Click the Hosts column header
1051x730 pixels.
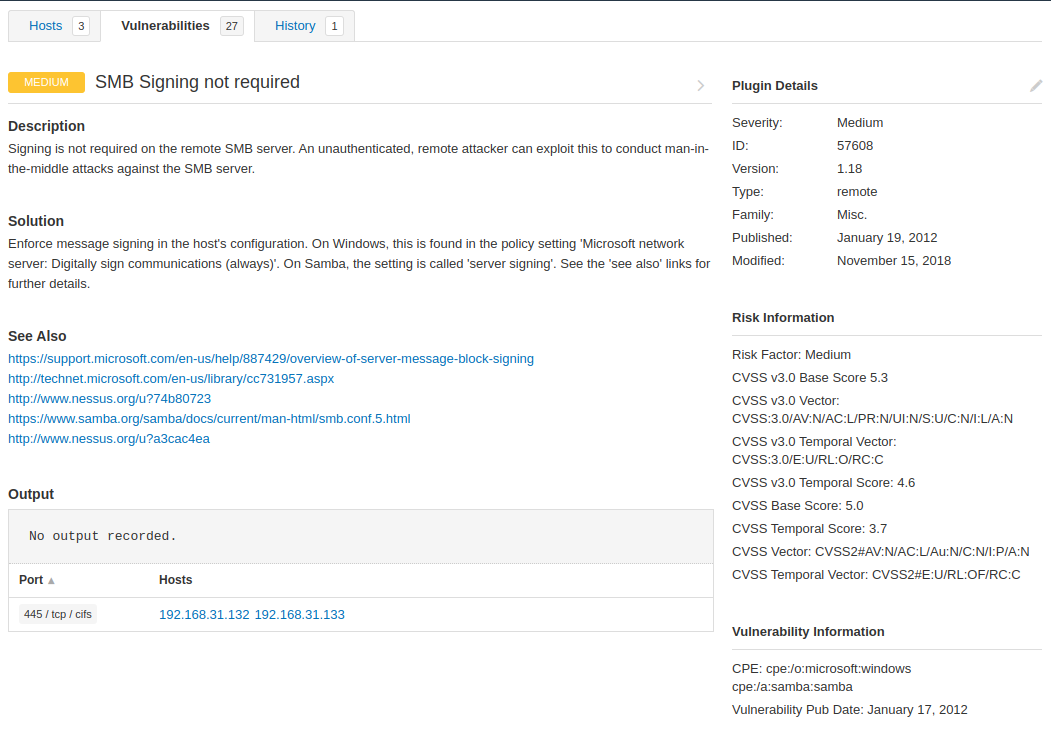(x=176, y=580)
